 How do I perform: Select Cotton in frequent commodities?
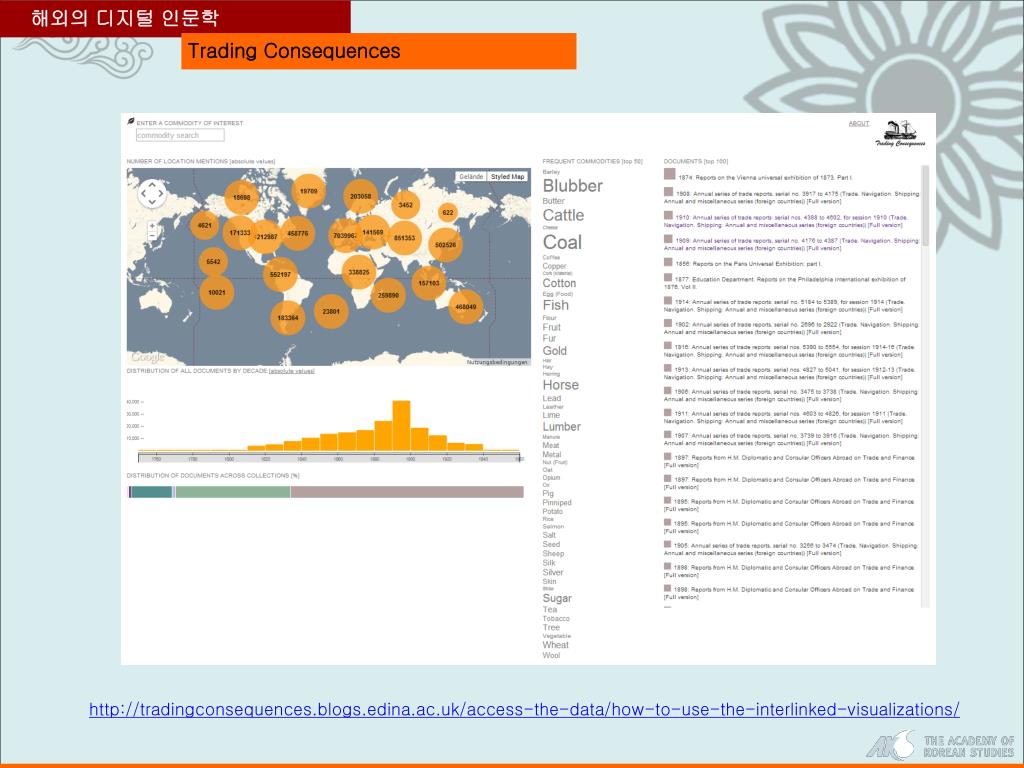pos(559,283)
